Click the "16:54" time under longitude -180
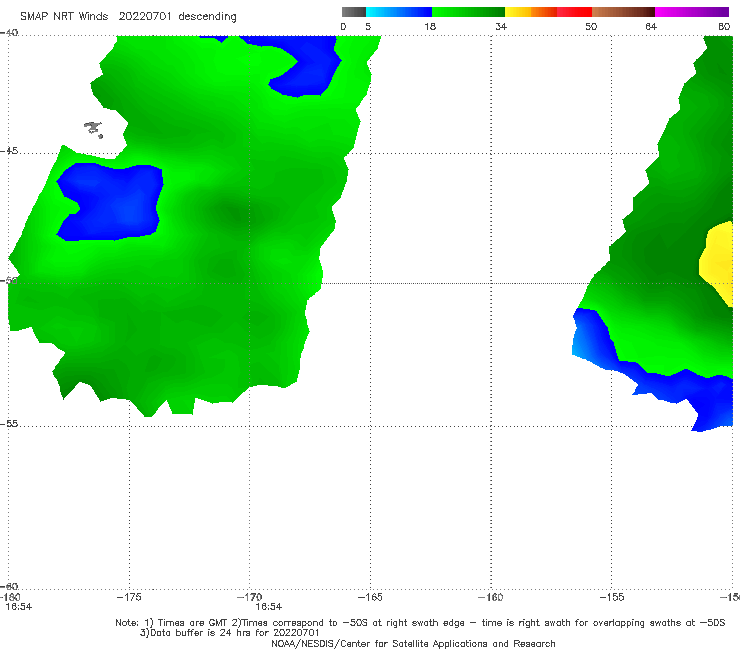This screenshot has width=740, height=650. coord(18,607)
